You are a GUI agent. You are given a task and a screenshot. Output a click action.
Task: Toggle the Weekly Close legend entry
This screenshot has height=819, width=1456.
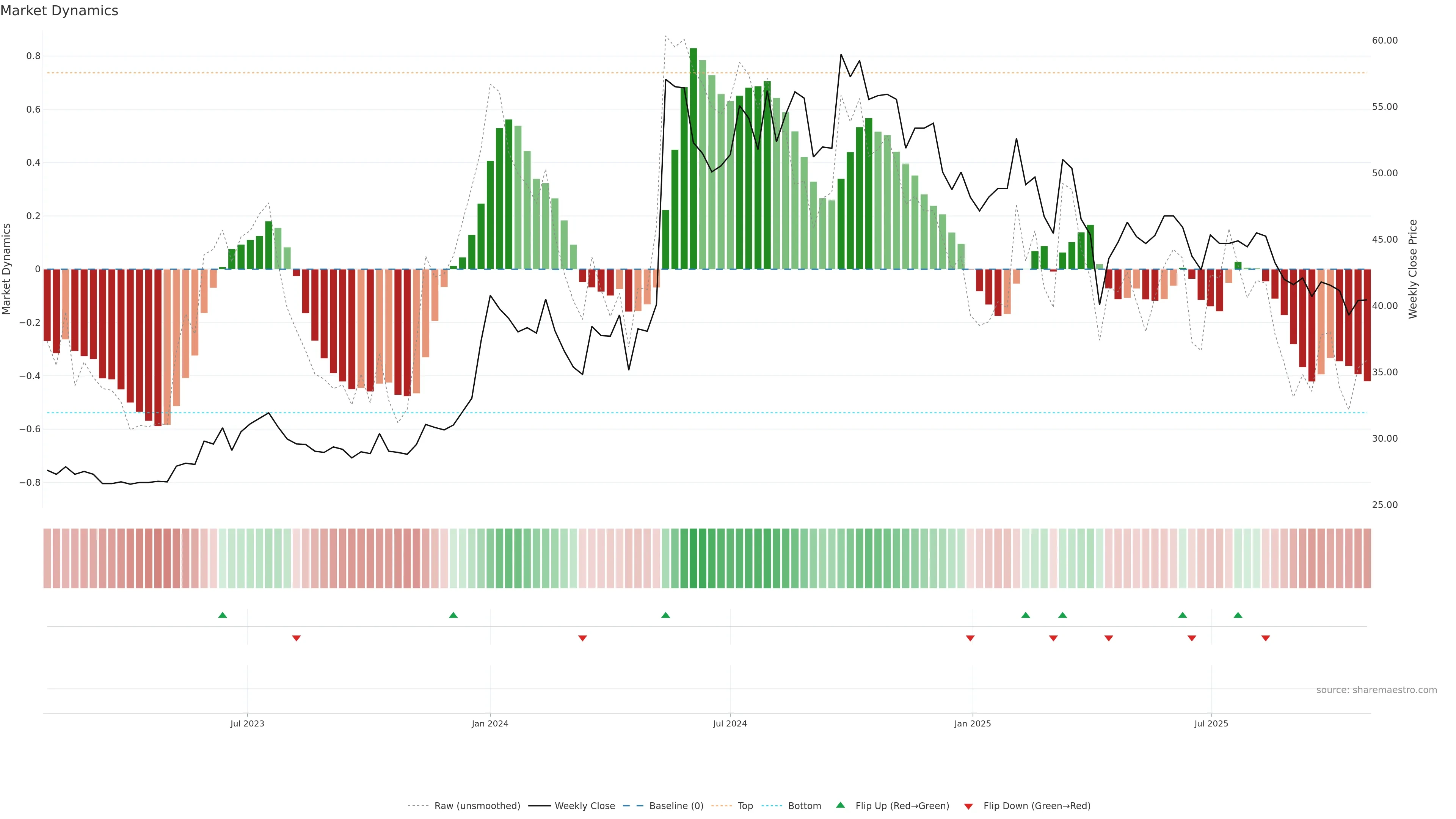tap(584, 805)
